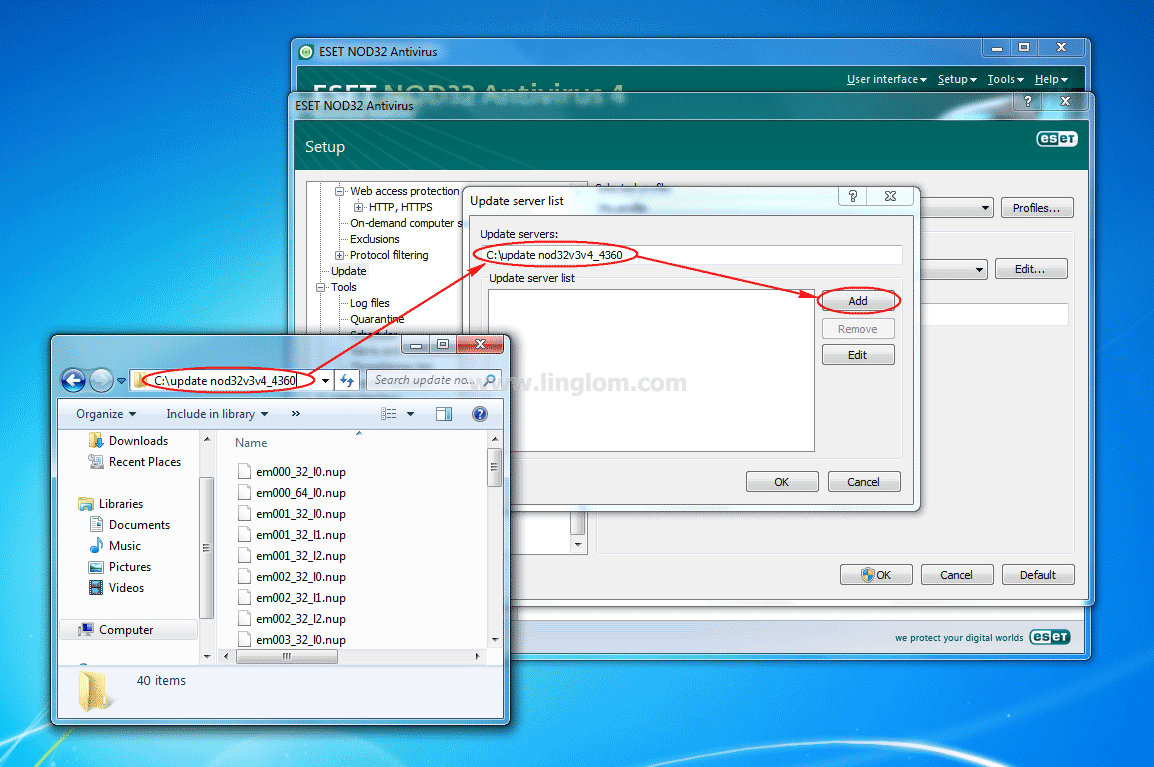This screenshot has width=1154, height=767.
Task: Click the Explorer address bar path
Action: (225, 381)
